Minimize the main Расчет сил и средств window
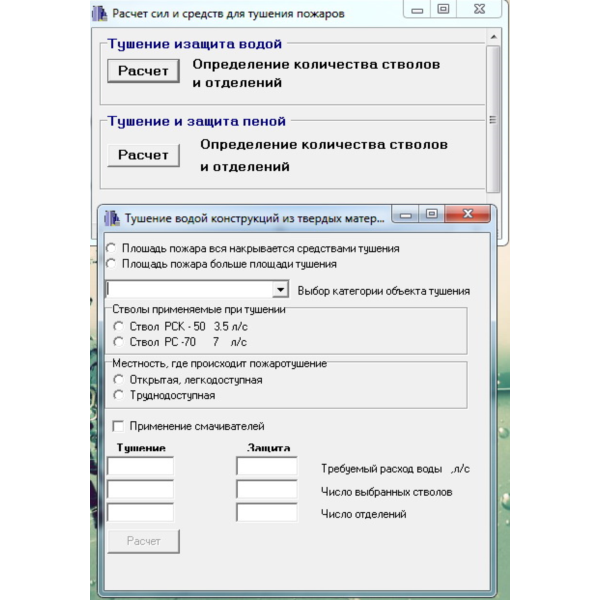Viewport: 600px width, 600px height. pos(417,9)
